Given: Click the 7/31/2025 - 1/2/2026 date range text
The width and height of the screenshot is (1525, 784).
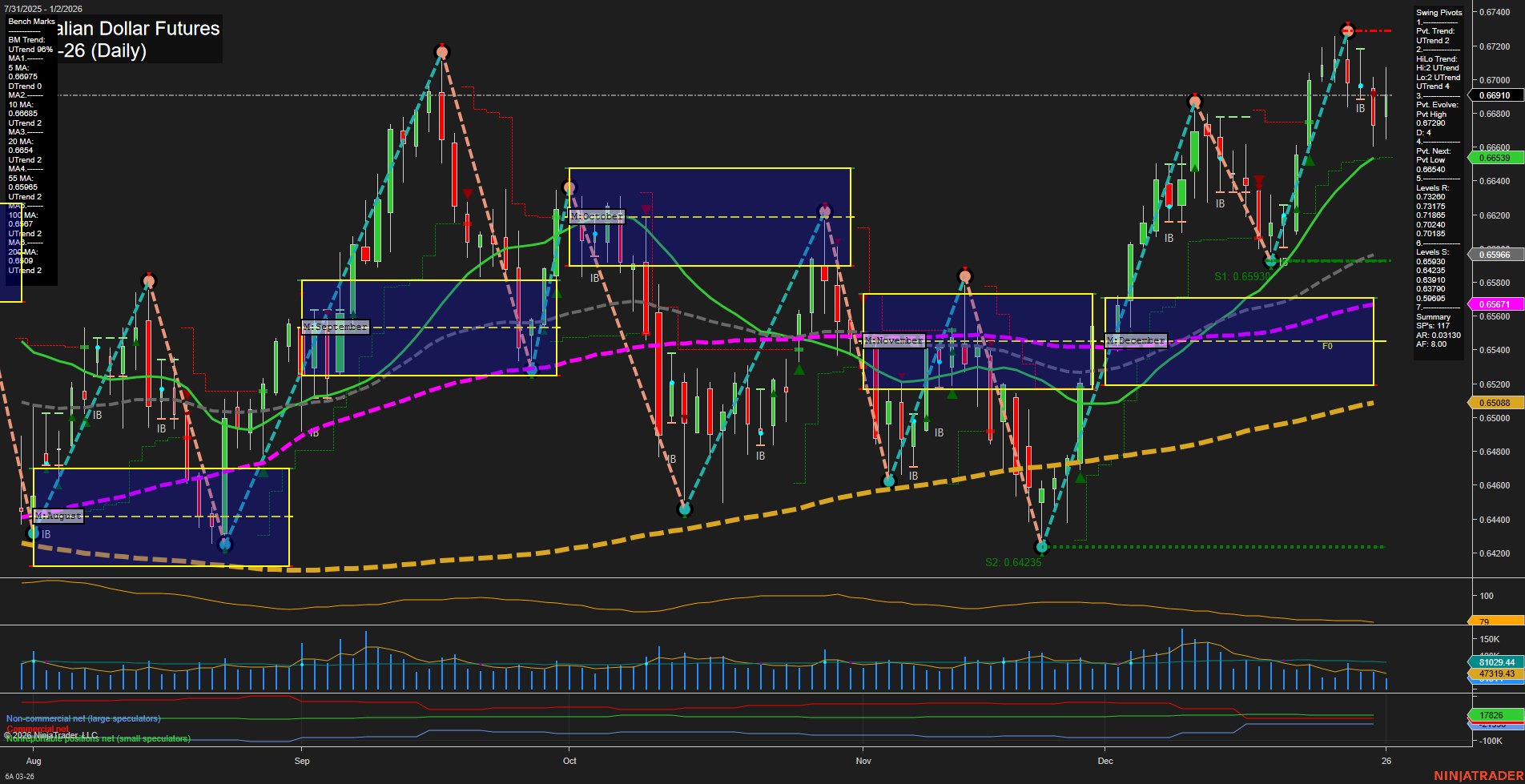Looking at the screenshot, I should click(x=44, y=8).
